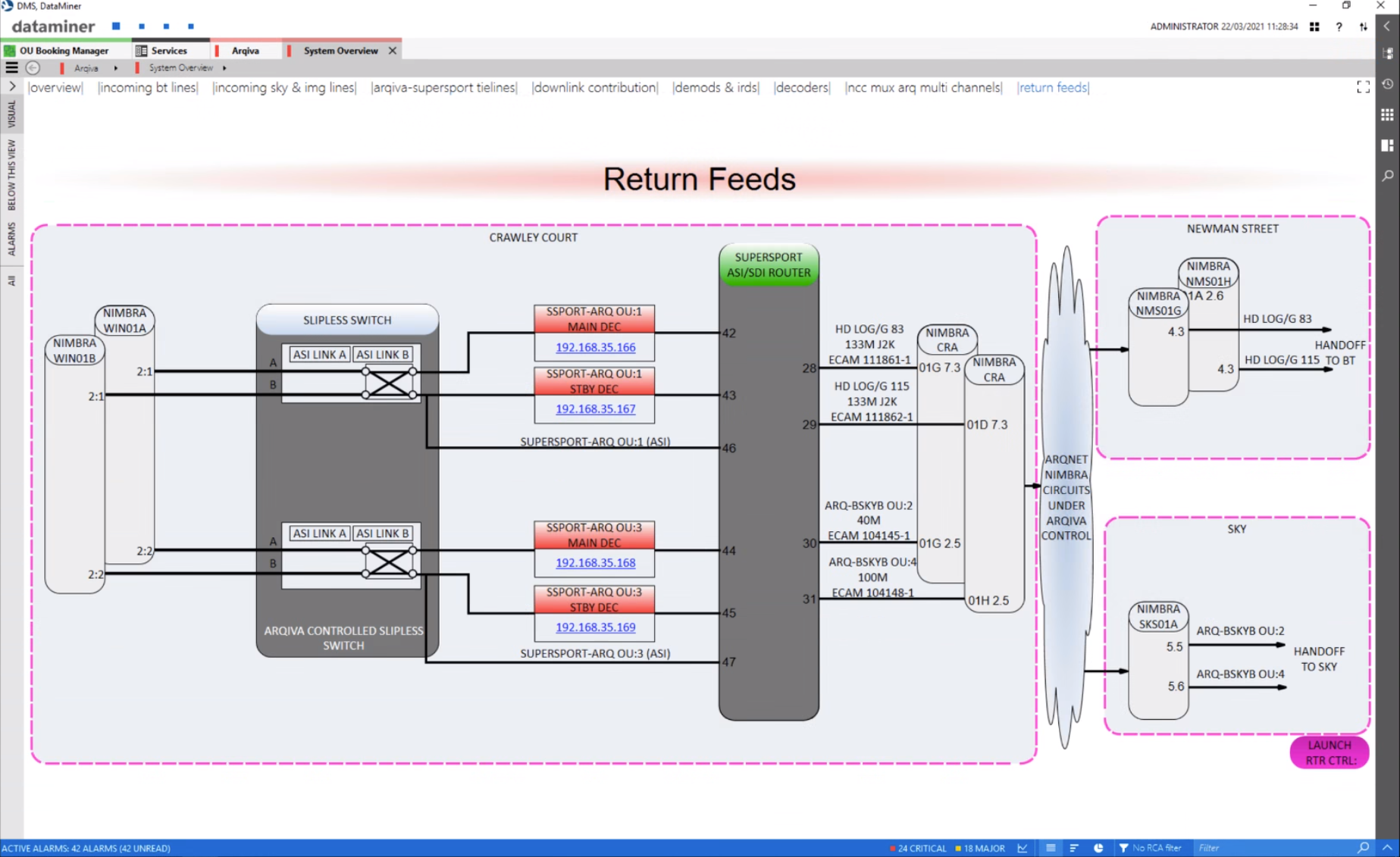Open IP link 192.168.35.168
Viewport: 1400px width, 857px height.
pos(595,563)
